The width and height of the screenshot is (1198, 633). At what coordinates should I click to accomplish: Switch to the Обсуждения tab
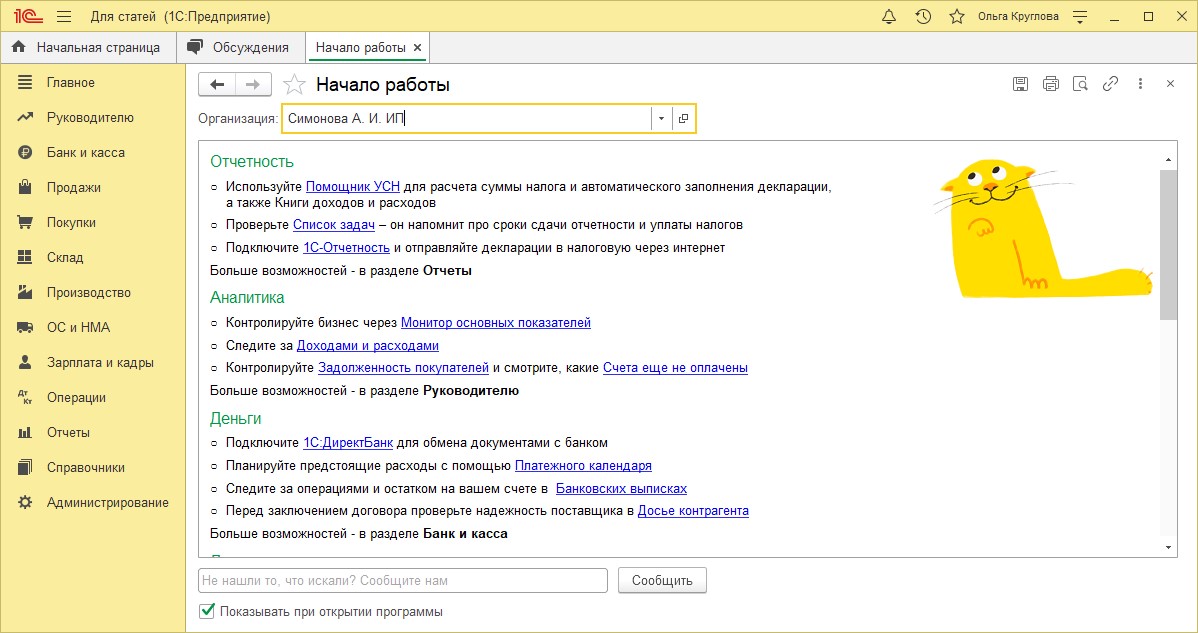(x=241, y=47)
